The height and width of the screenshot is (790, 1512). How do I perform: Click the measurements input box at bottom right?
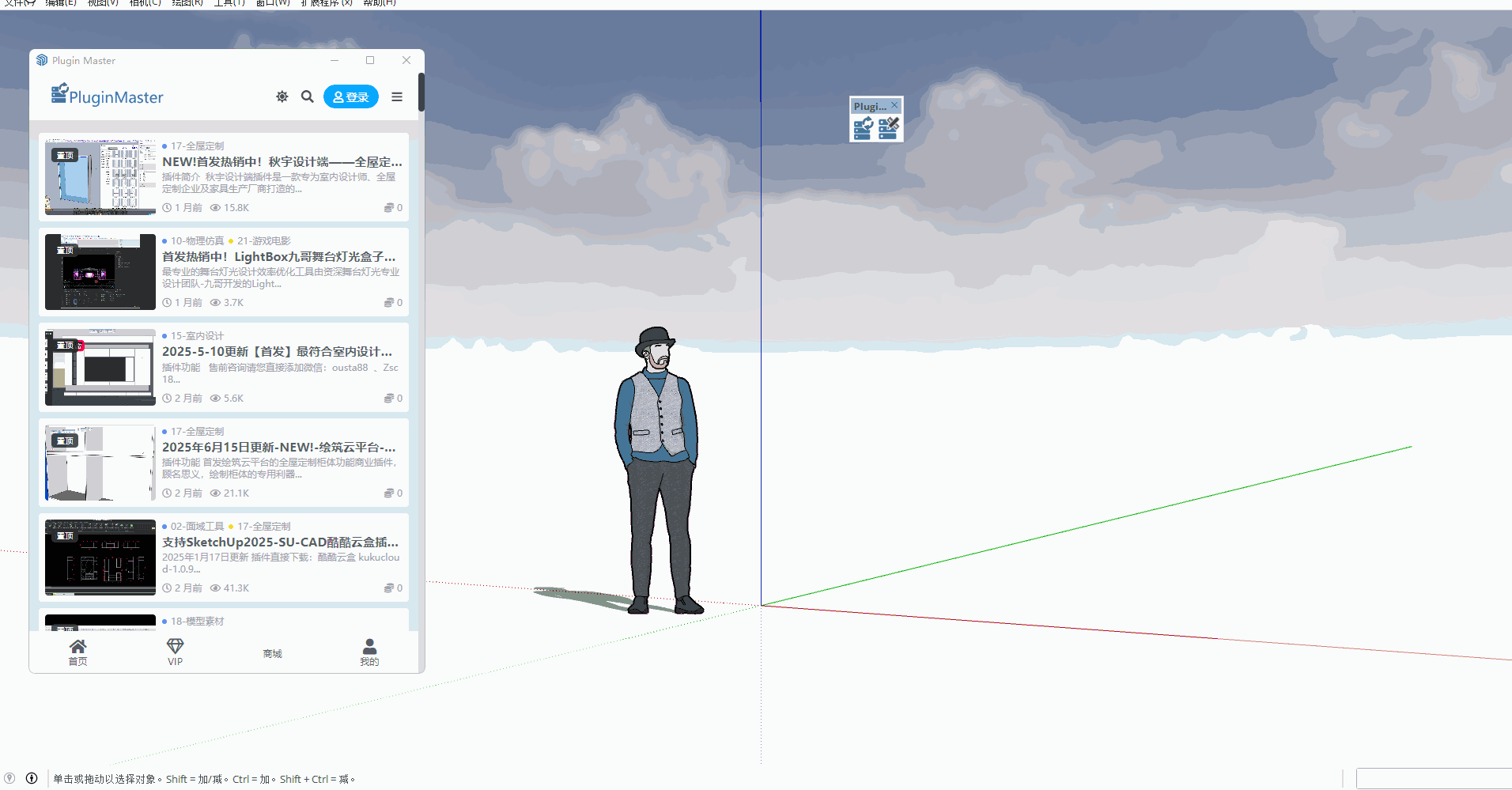click(1433, 778)
